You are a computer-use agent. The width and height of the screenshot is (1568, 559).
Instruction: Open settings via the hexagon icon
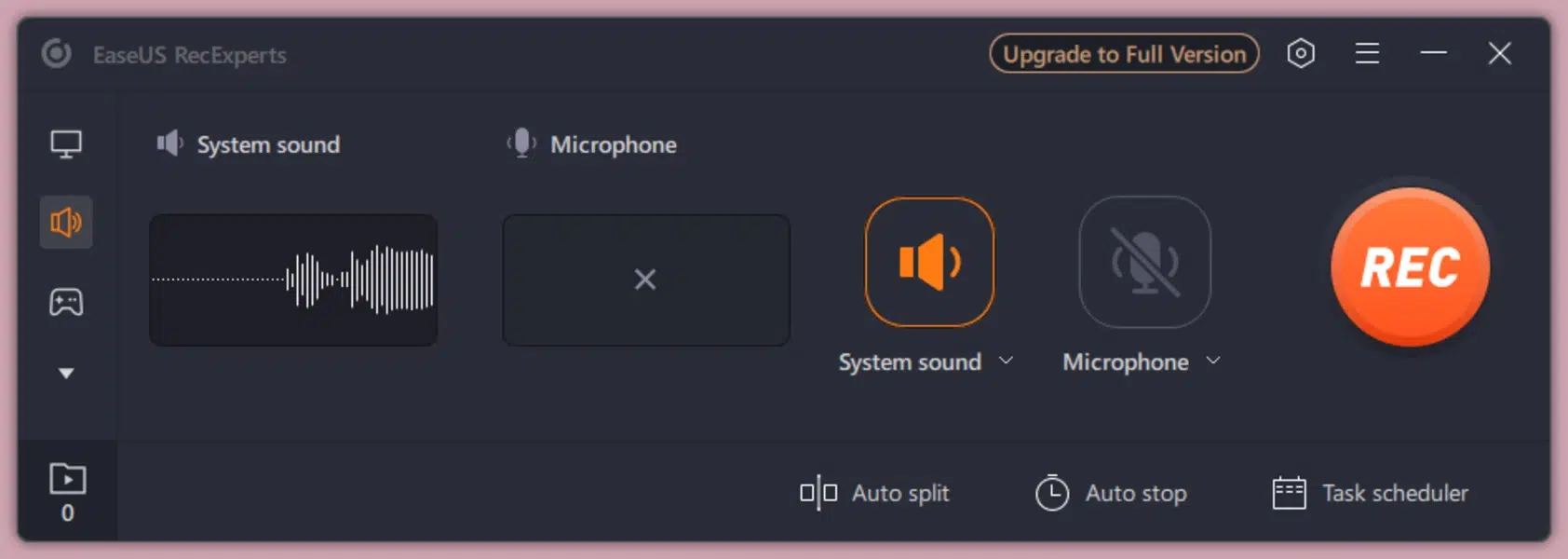click(1301, 53)
